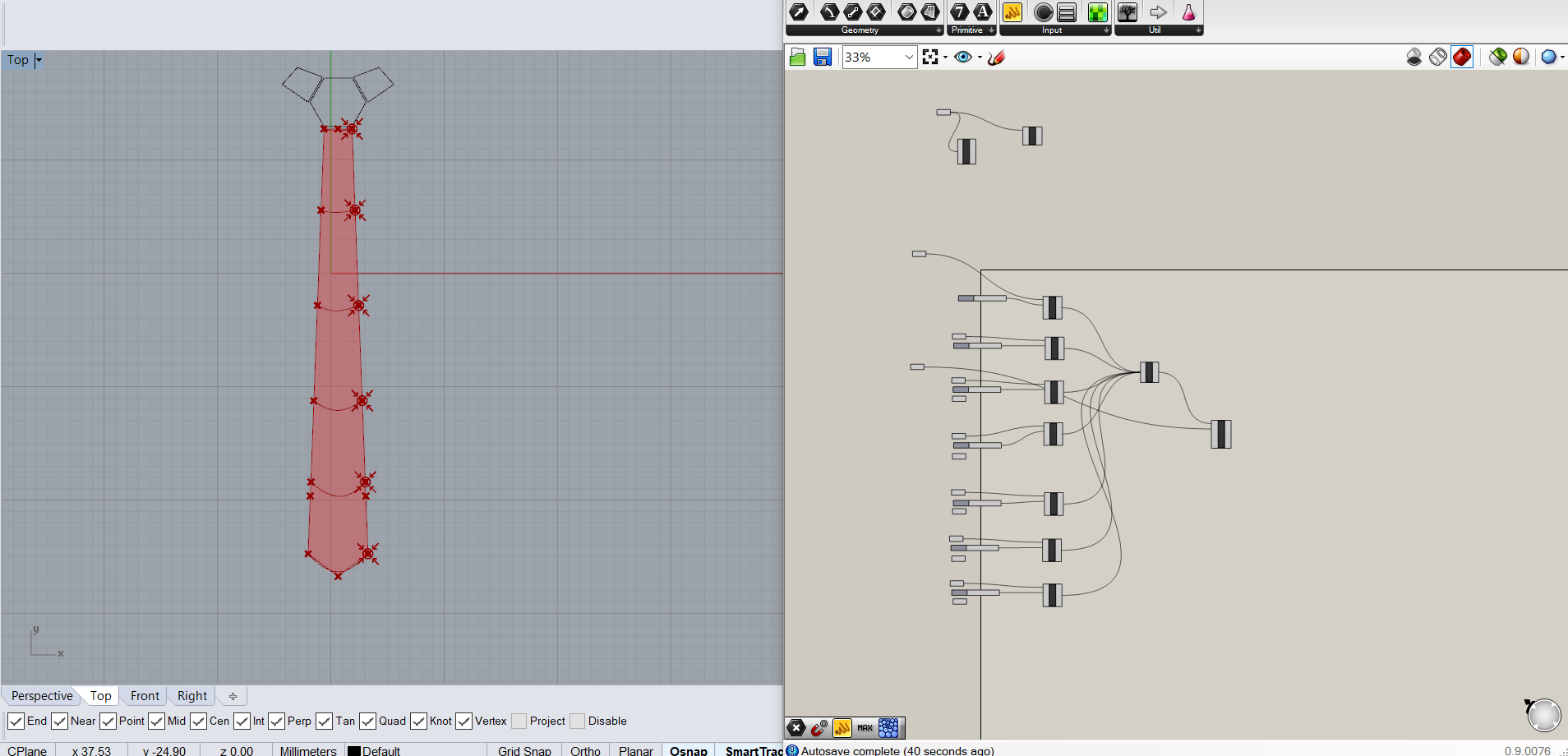
Task: Click the canvas widget hexagon X icon
Action: [796, 727]
